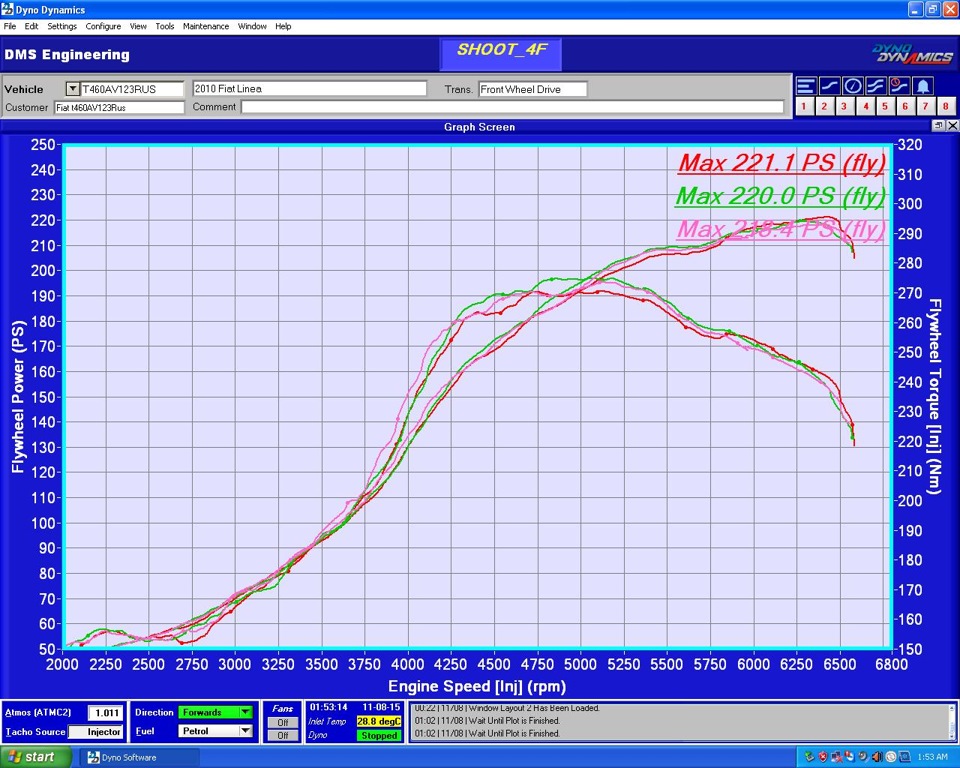Viewport: 960px width, 768px height.
Task: Undock the Graph Screen panel
Action: click(939, 126)
